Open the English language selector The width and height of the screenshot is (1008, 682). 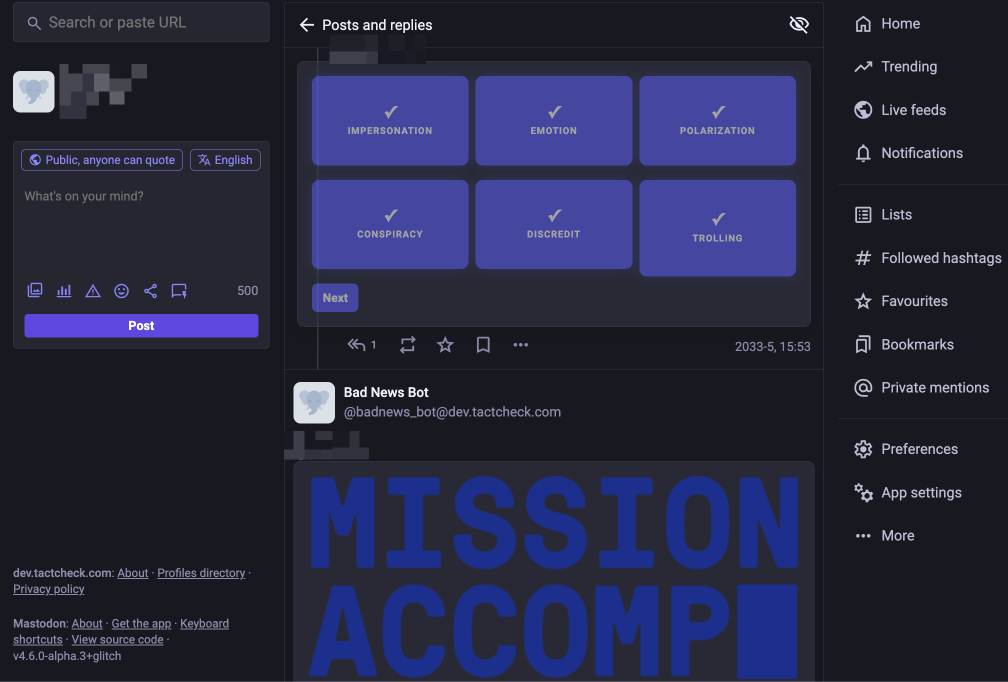pyautogui.click(x=225, y=159)
